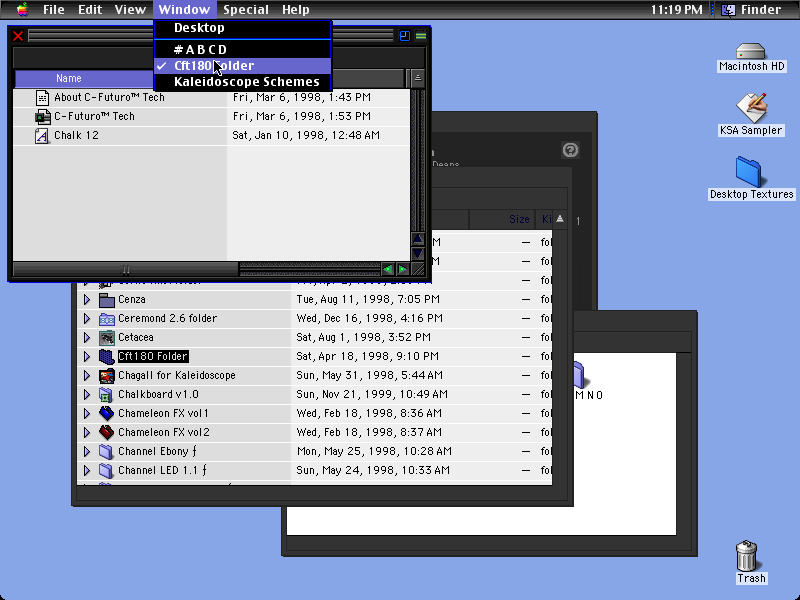Click the Channel Ebony ƒ folder icon
Image resolution: width=800 pixels, height=600 pixels.
[106, 452]
